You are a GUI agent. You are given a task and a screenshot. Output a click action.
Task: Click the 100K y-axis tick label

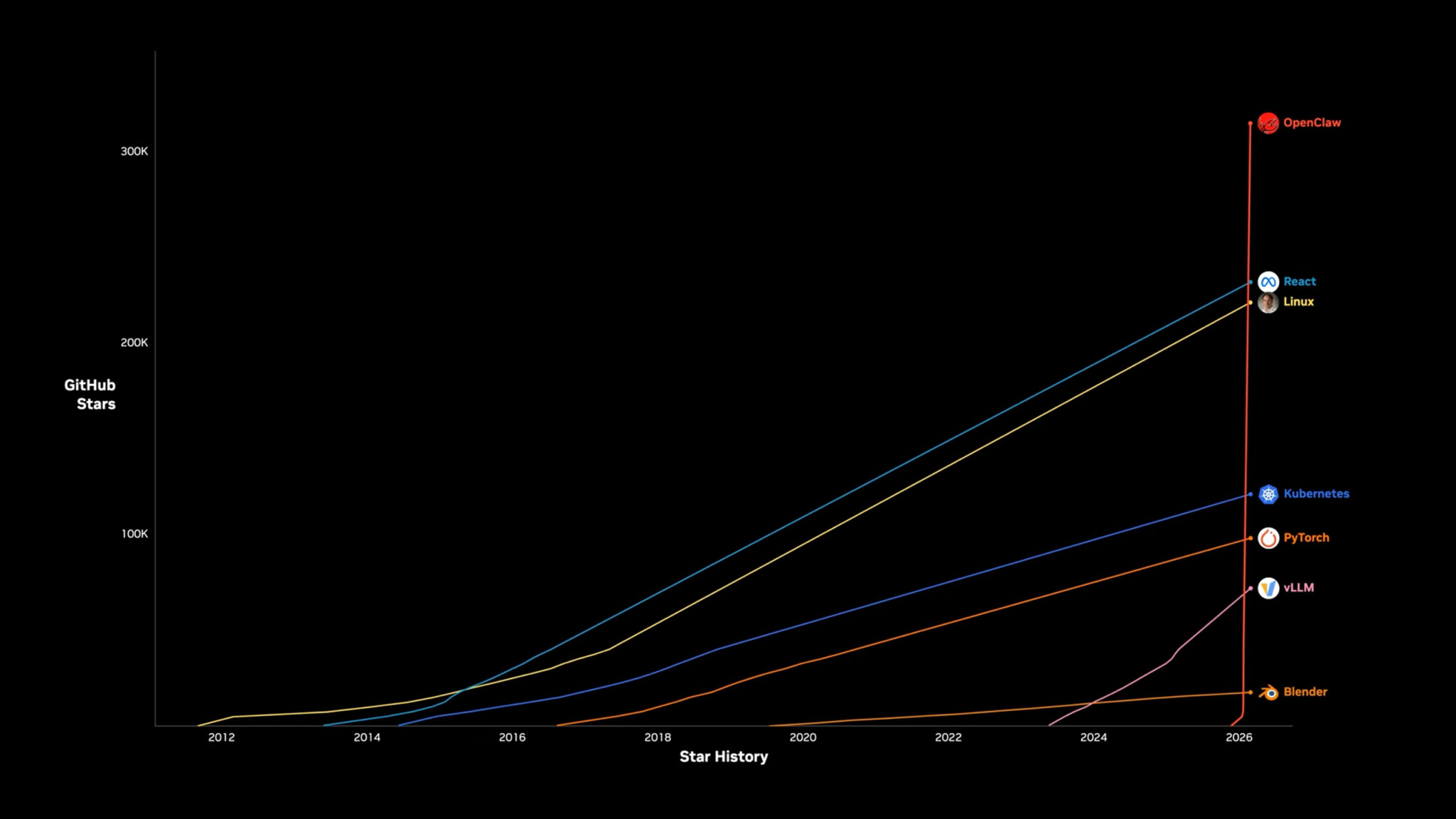(x=134, y=534)
